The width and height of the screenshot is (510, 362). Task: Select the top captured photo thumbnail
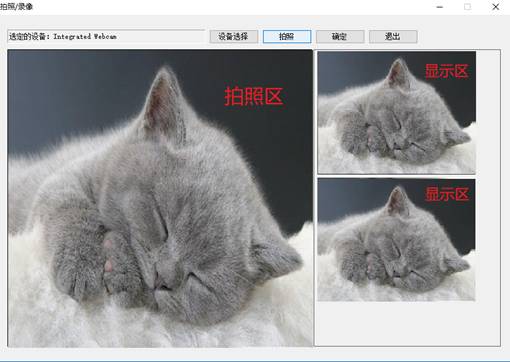(396, 113)
